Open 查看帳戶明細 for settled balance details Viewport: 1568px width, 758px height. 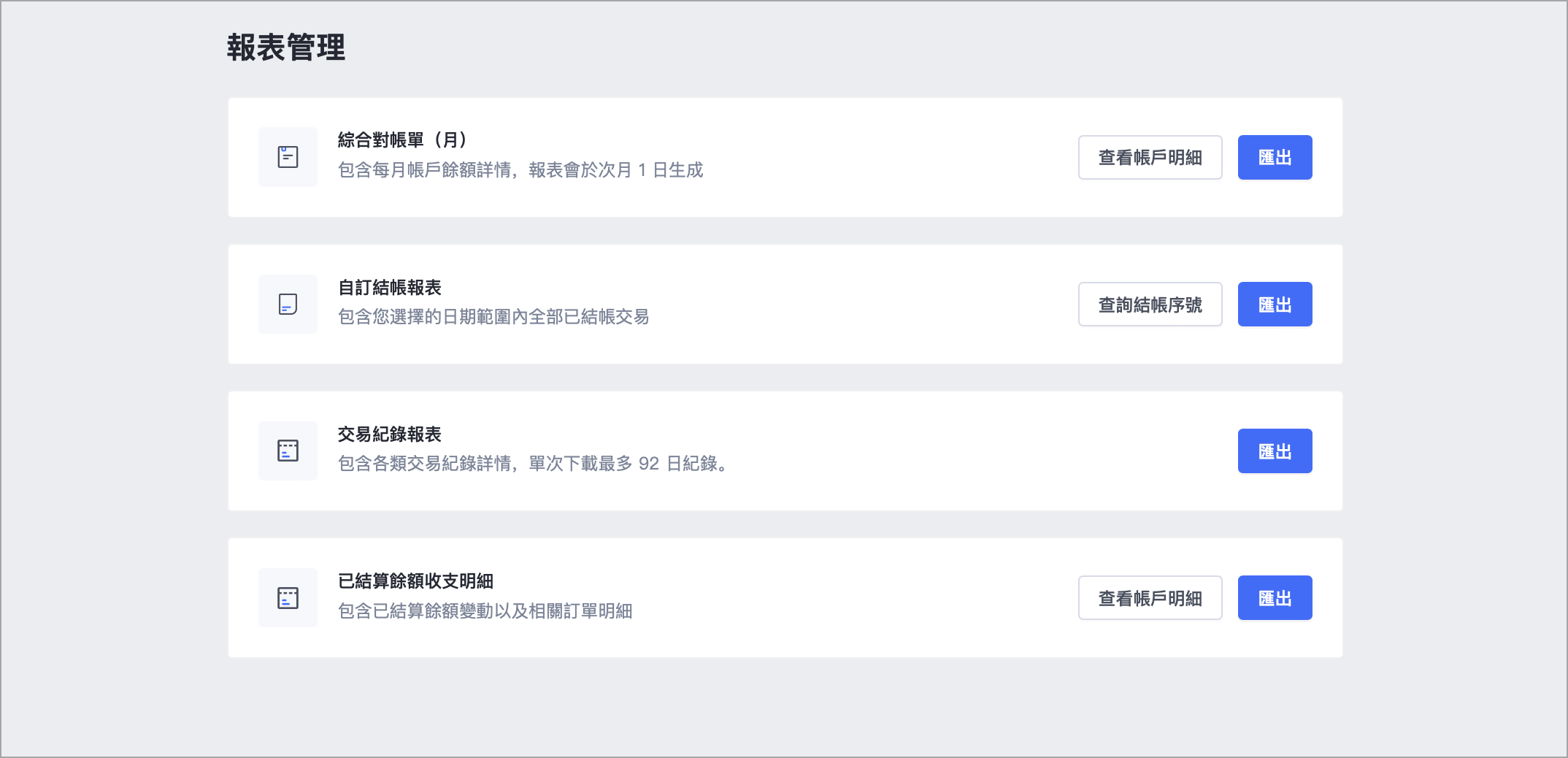[1150, 597]
